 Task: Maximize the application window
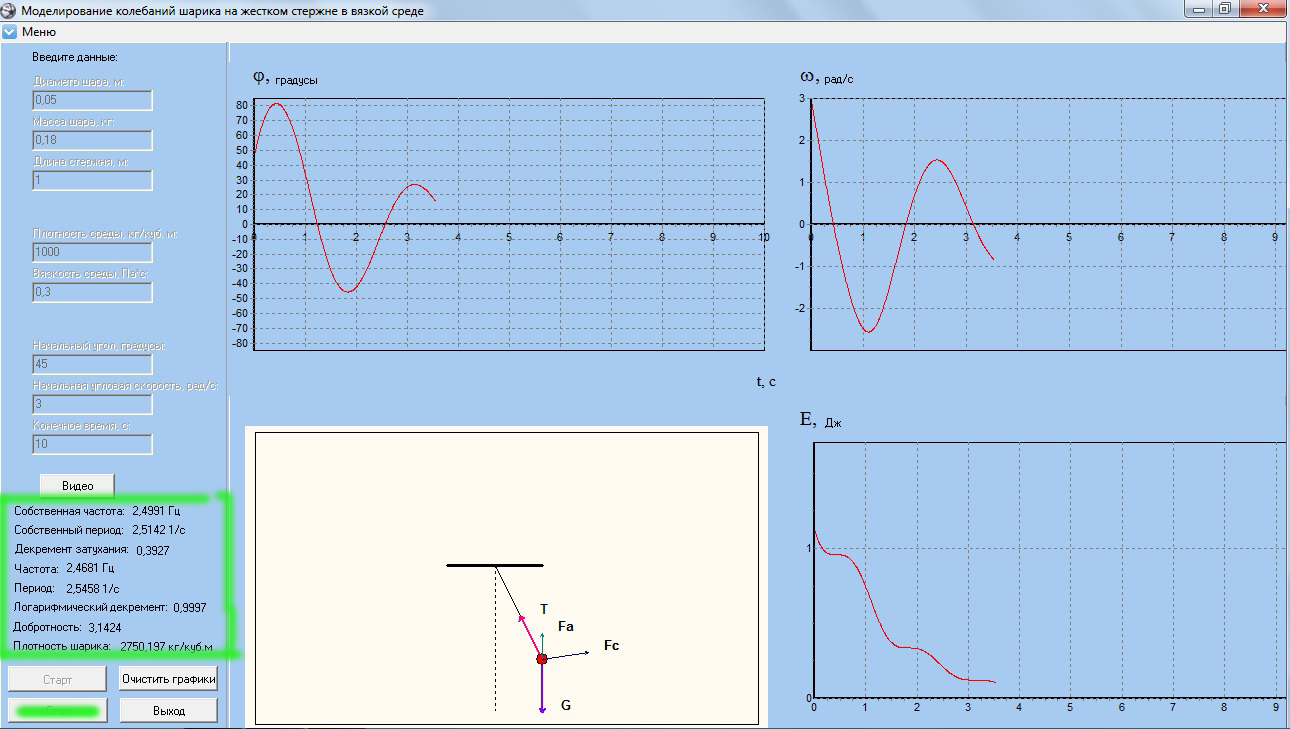(1224, 9)
